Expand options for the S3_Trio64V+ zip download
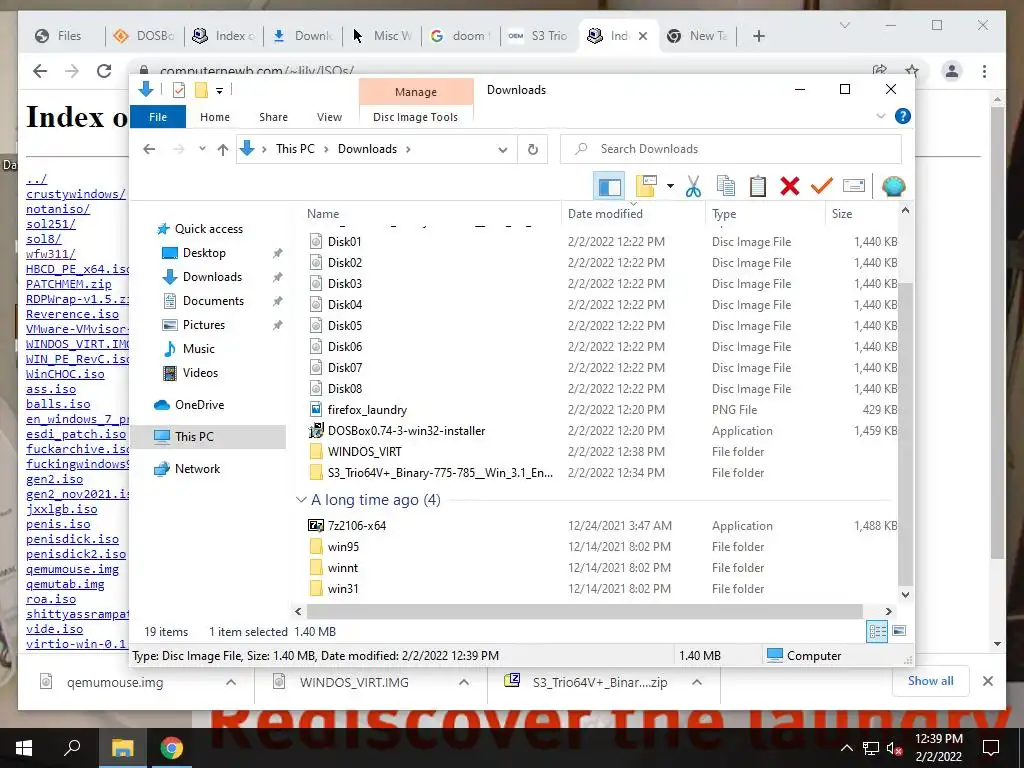Image resolution: width=1024 pixels, height=768 pixels. 697,682
